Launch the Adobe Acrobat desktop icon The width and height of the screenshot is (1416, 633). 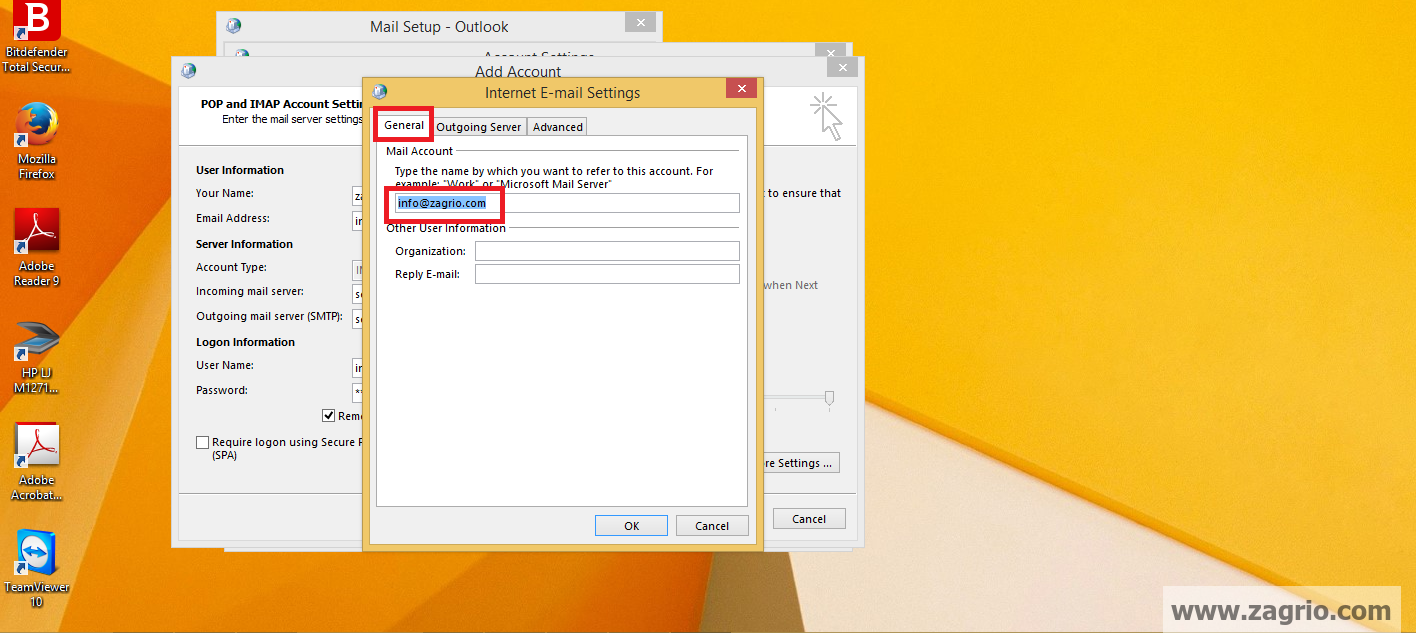(37, 462)
